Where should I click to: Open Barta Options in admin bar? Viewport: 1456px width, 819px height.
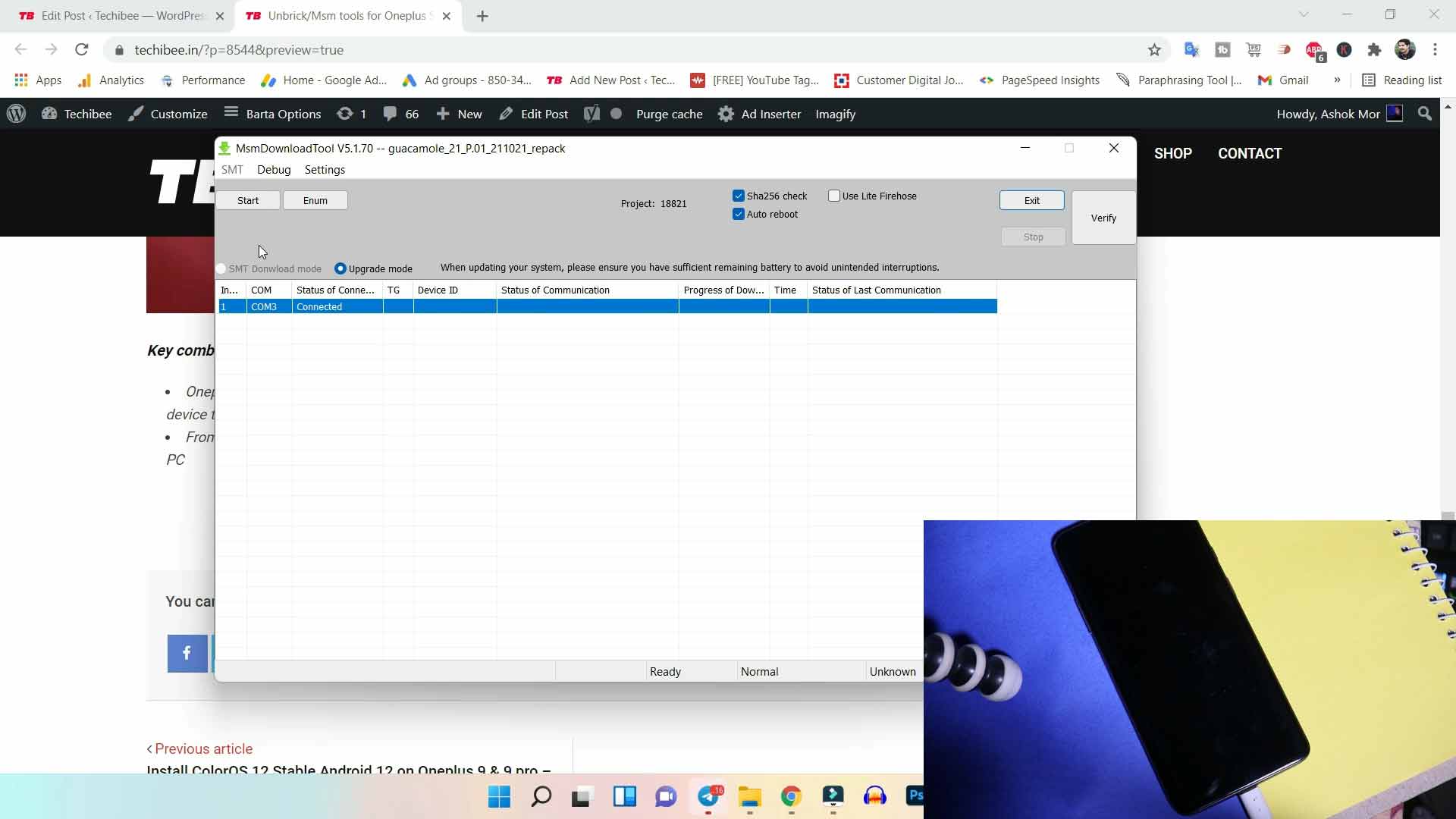[273, 114]
